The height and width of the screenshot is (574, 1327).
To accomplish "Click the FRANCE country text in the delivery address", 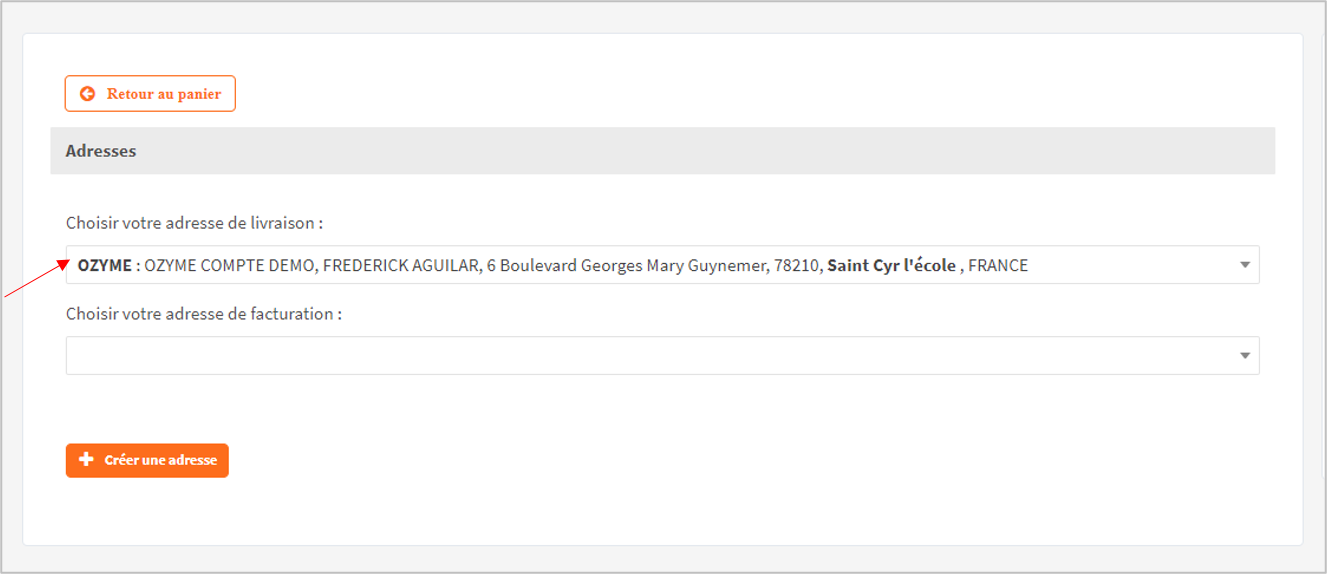I will (x=998, y=265).
